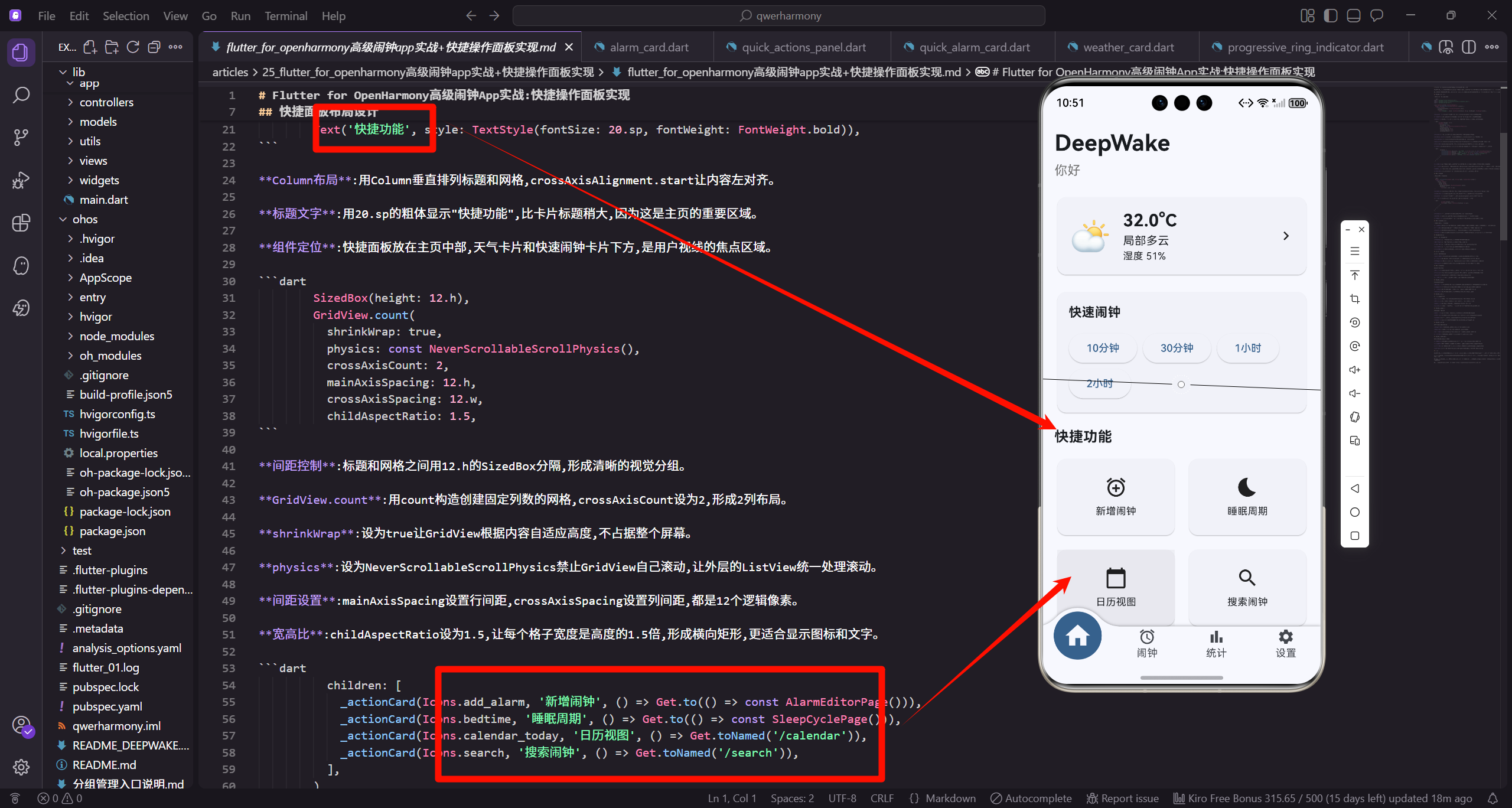The height and width of the screenshot is (808, 1512).
Task: Toggle the bottom panel layout icon
Action: click(1354, 16)
